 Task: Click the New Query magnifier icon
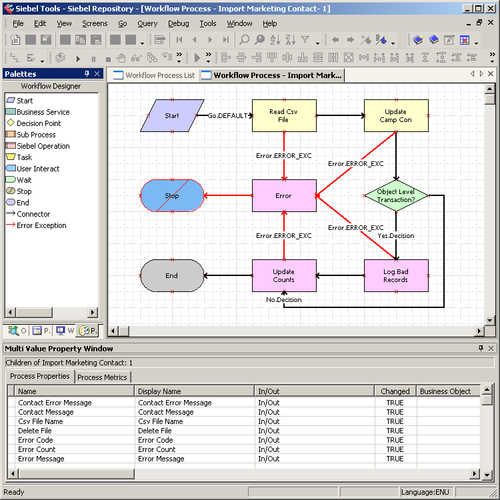244,40
